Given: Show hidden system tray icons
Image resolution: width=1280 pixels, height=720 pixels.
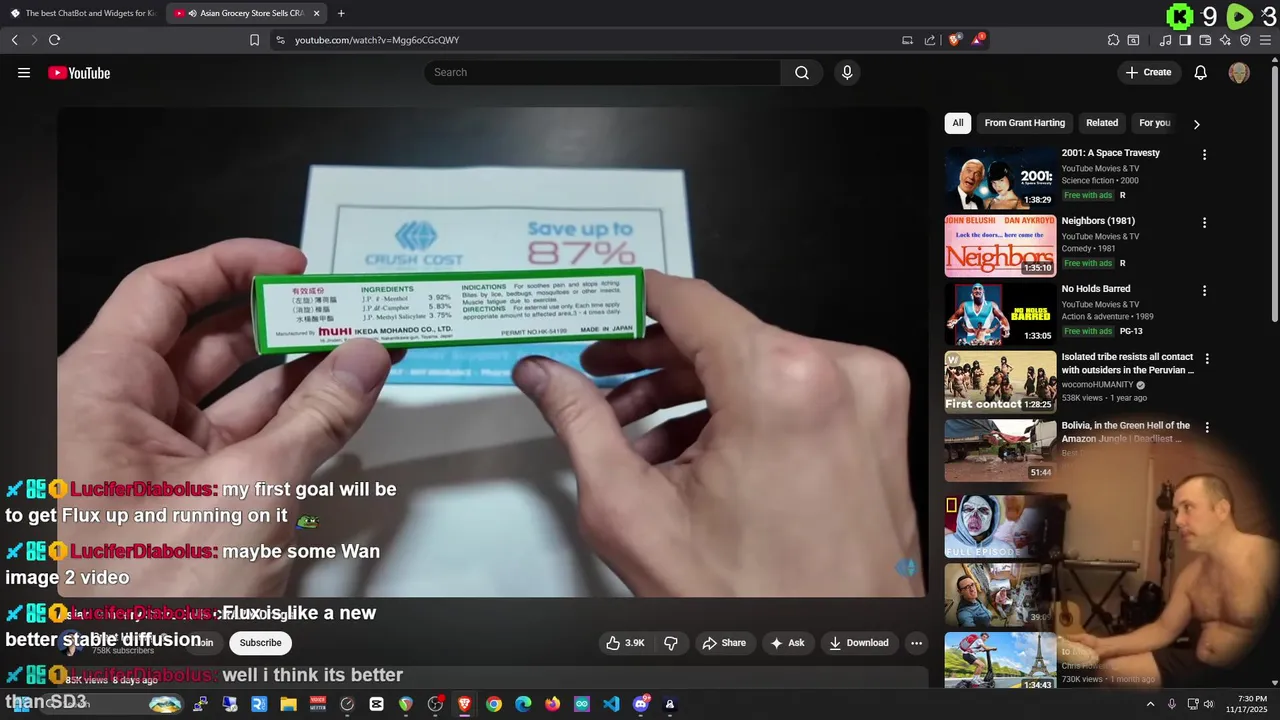Looking at the screenshot, I should (1150, 704).
